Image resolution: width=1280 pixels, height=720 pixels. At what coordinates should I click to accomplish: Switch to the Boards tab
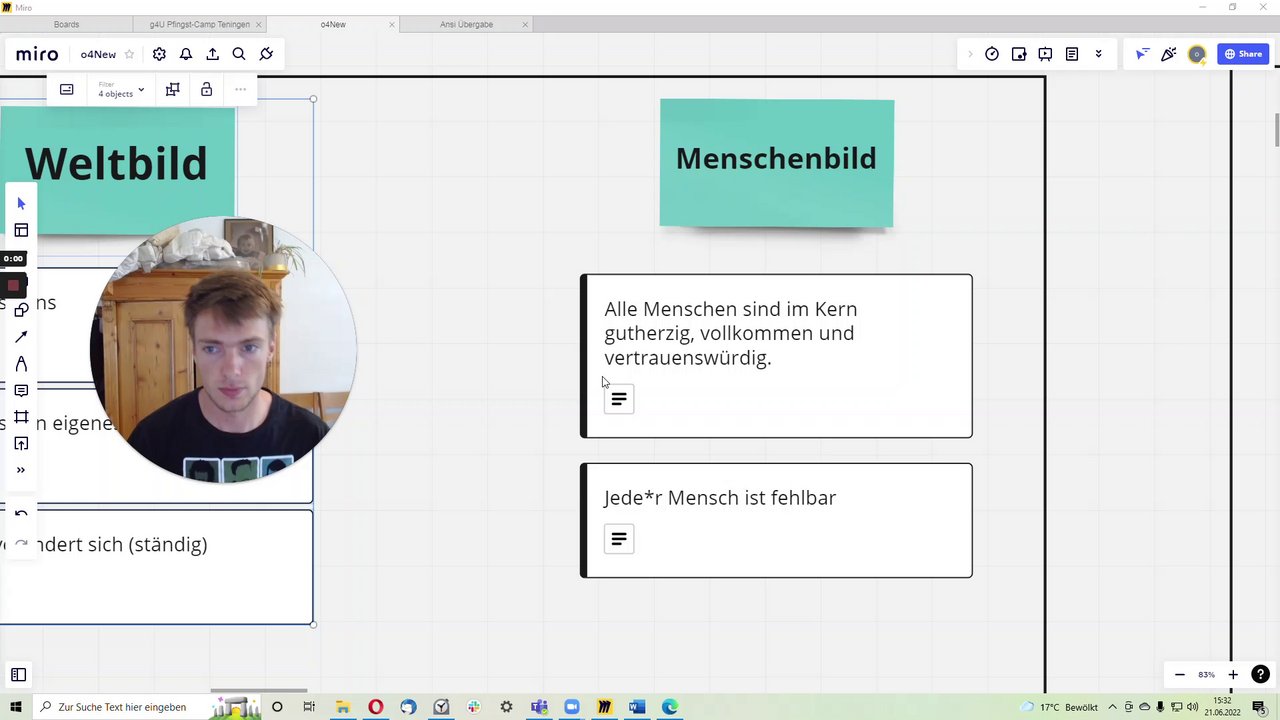tap(66, 24)
